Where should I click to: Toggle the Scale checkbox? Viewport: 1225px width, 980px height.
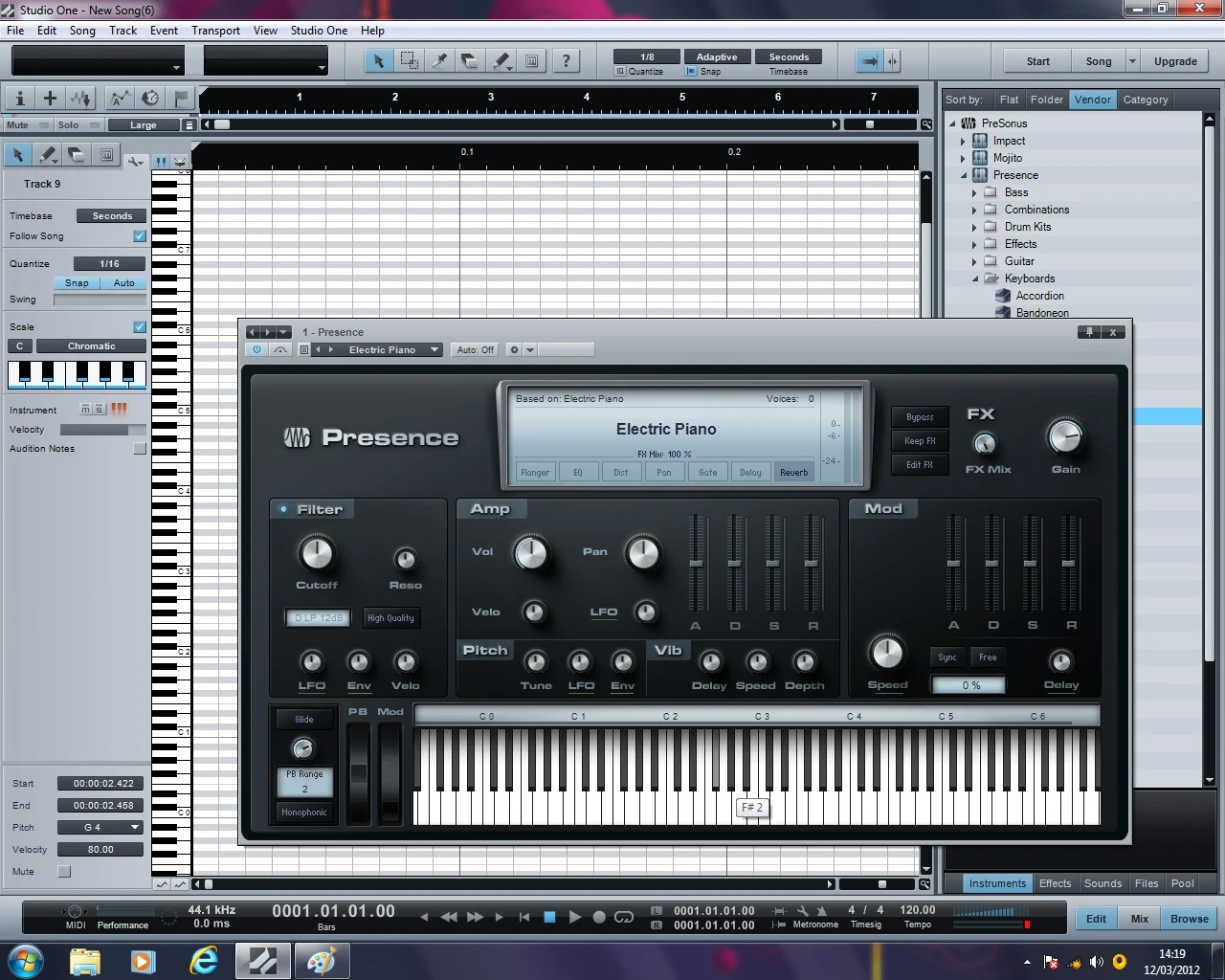point(140,327)
